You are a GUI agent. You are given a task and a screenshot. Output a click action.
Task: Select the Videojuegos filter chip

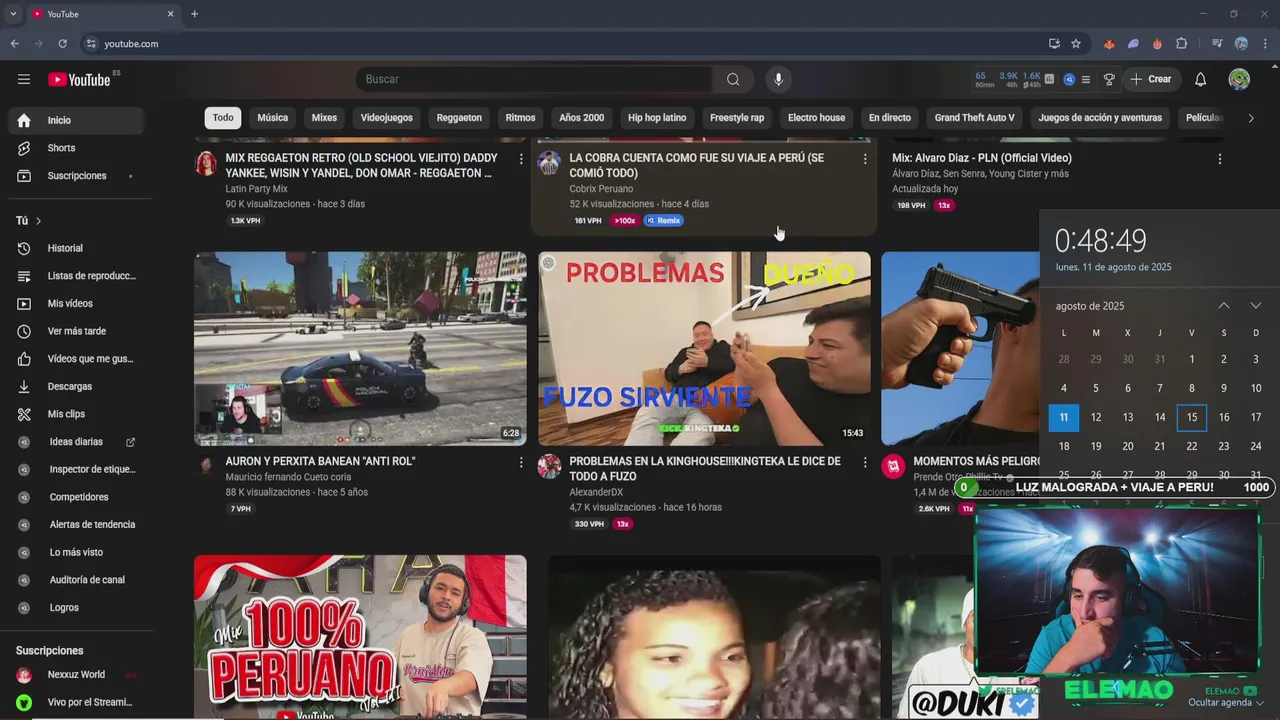pyautogui.click(x=386, y=118)
